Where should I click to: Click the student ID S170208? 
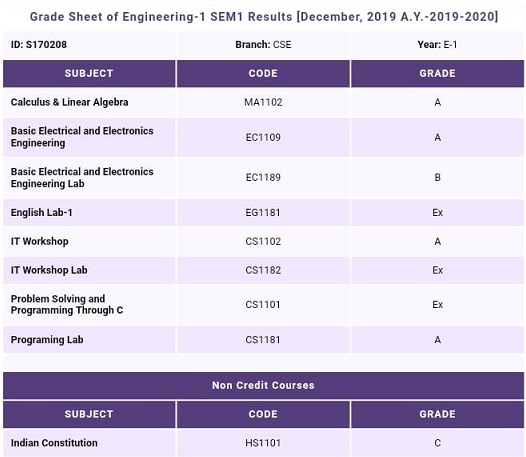click(x=39, y=45)
